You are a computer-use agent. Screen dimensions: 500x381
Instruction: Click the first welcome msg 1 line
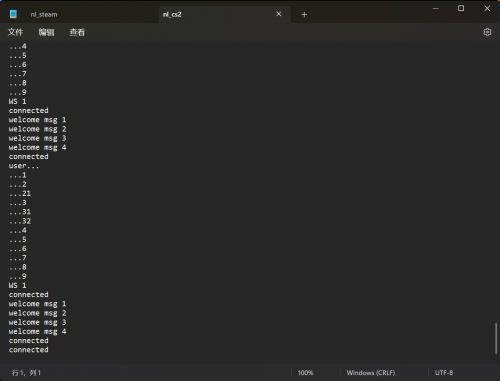37,120
